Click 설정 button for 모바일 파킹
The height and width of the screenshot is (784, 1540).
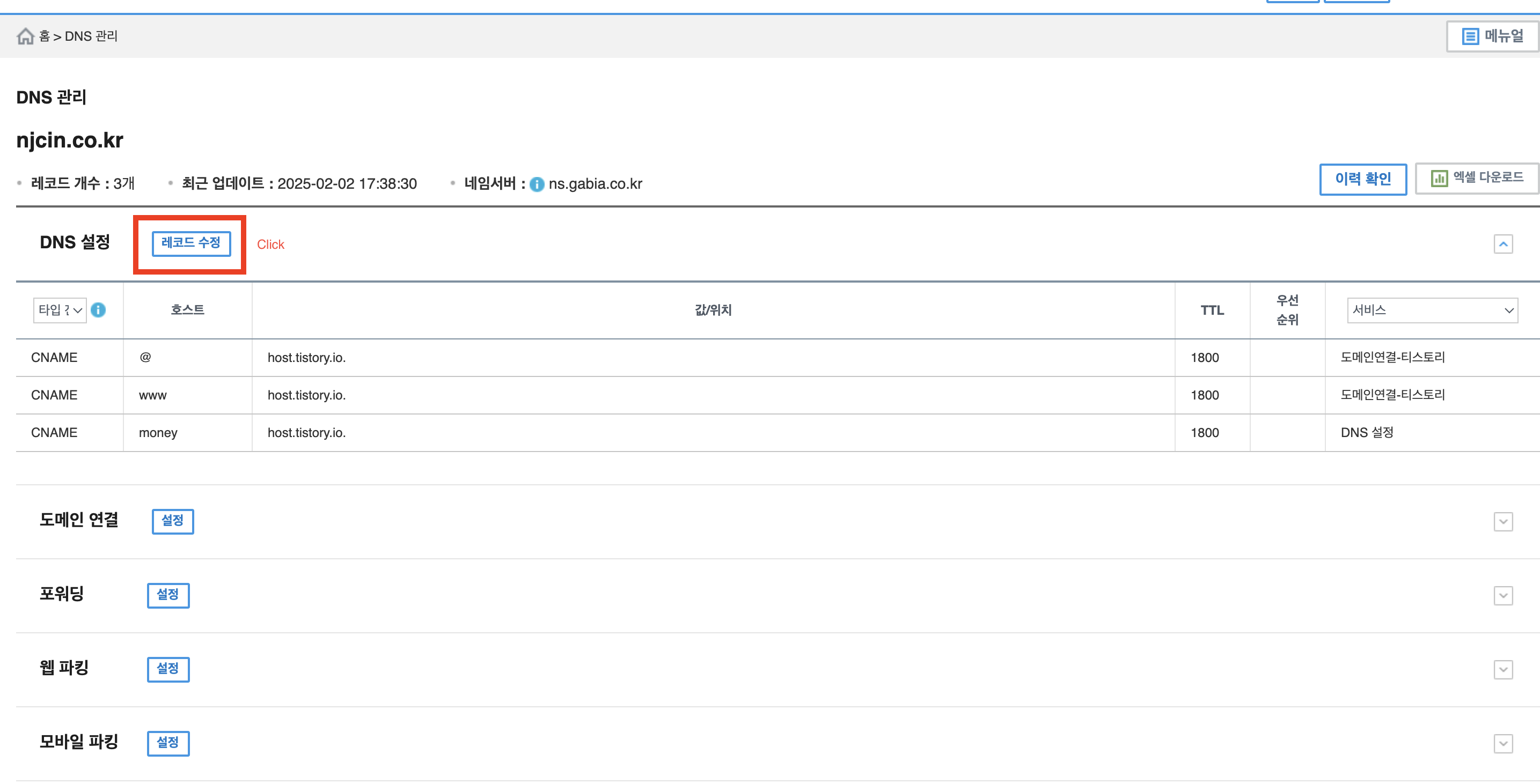coord(168,743)
